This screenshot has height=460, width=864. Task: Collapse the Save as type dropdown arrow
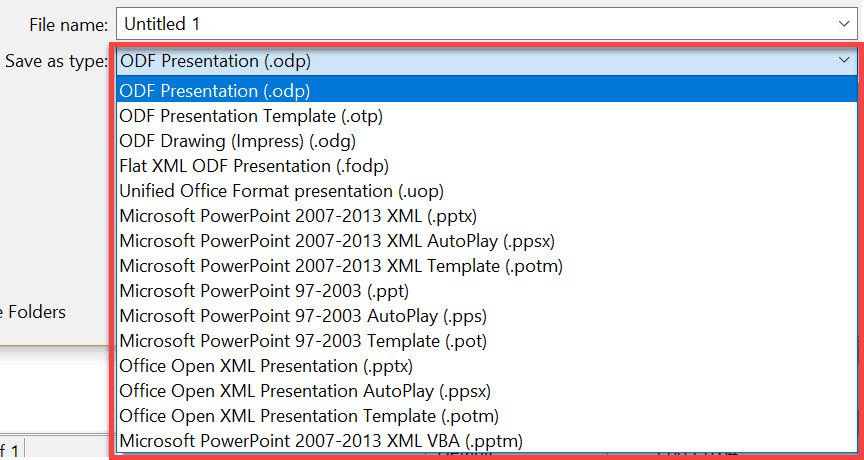point(844,60)
